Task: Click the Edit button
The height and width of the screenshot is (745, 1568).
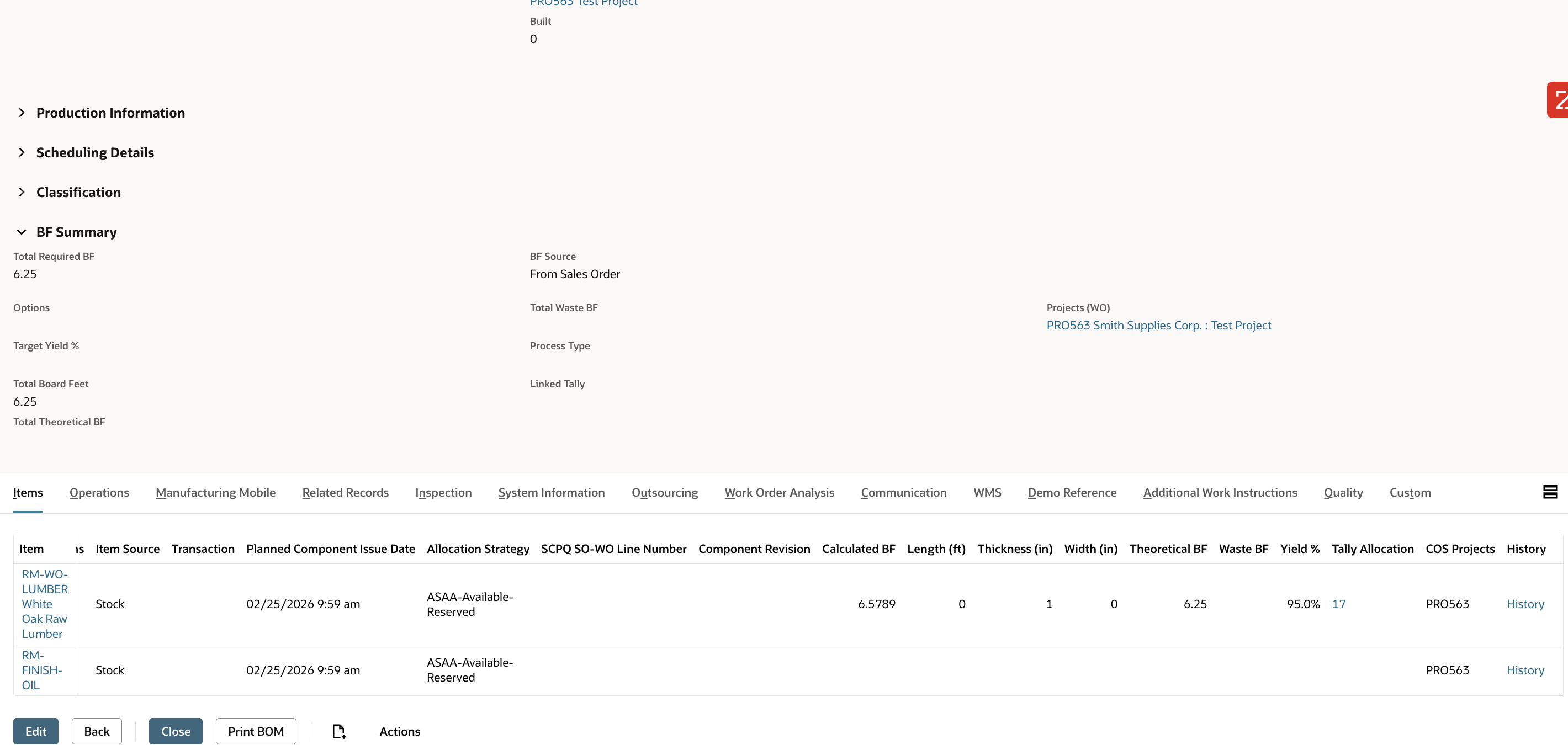Action: click(35, 731)
